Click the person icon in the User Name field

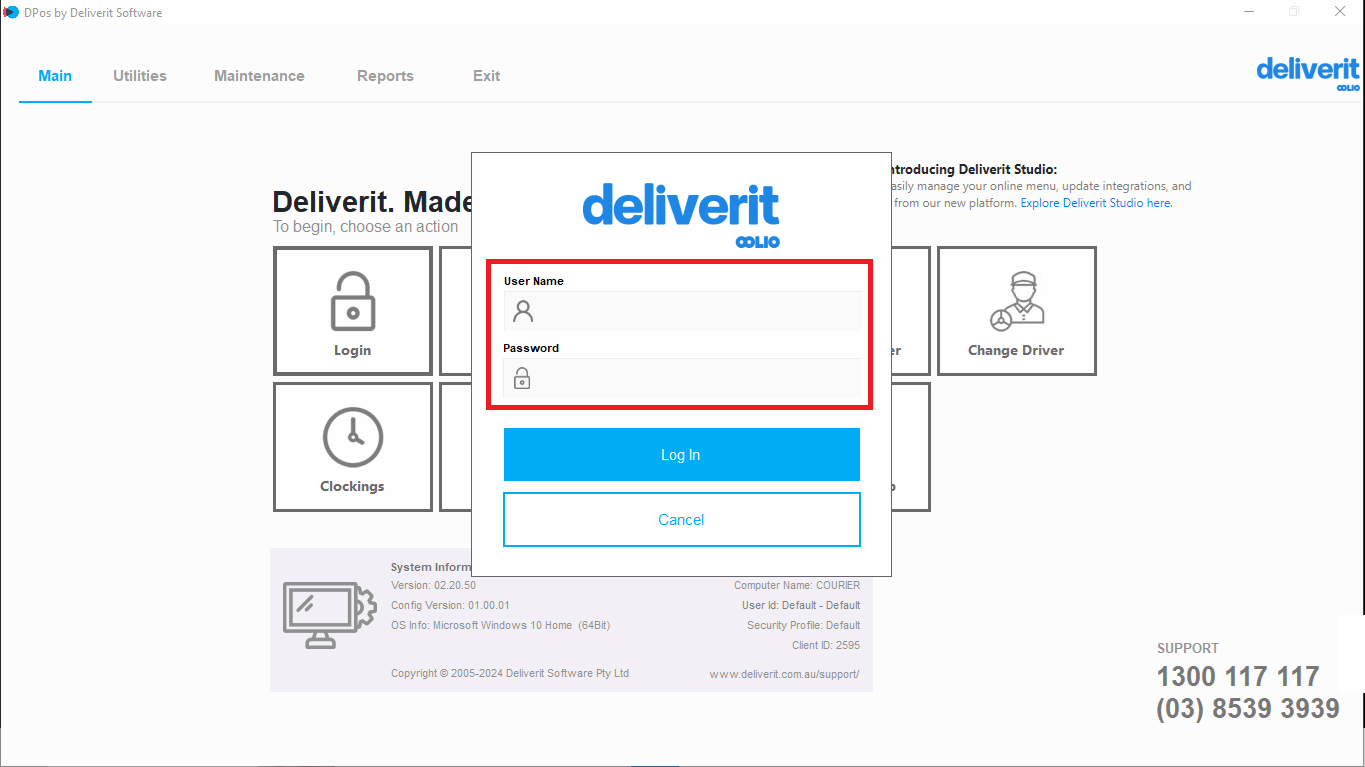(522, 311)
